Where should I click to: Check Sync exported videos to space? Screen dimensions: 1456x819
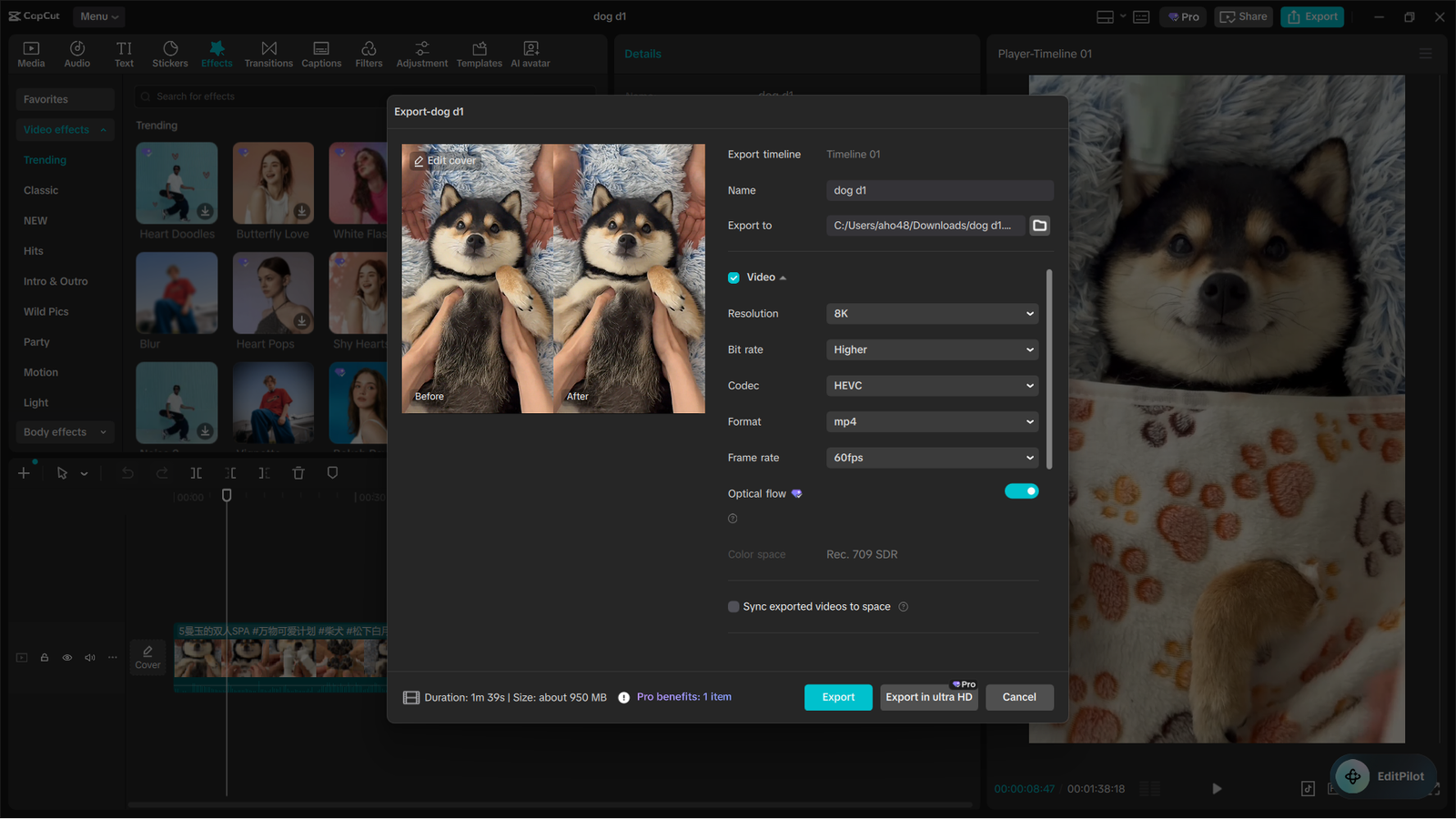733,606
